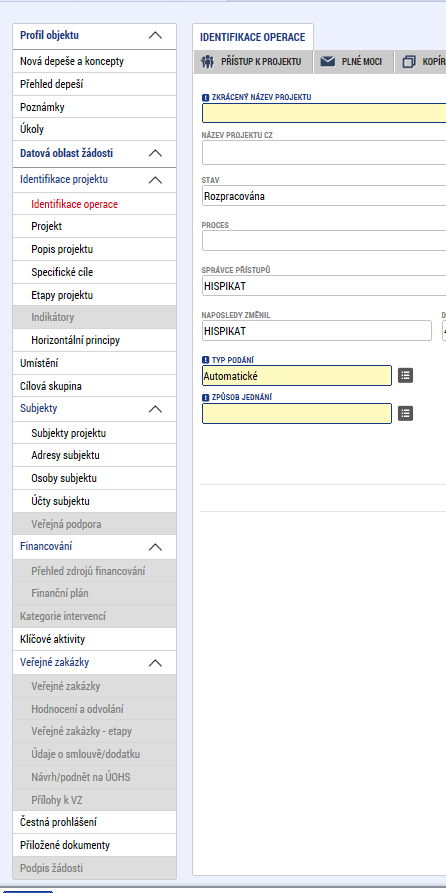Open Čestná prohlášení in sidebar
Viewport: 446px width, 893px height.
click(x=95, y=822)
